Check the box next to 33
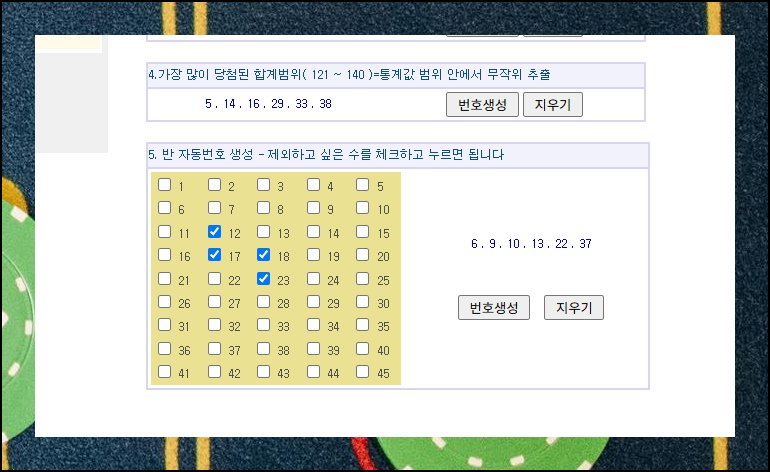Viewport: 770px width, 472px height. coord(264,325)
